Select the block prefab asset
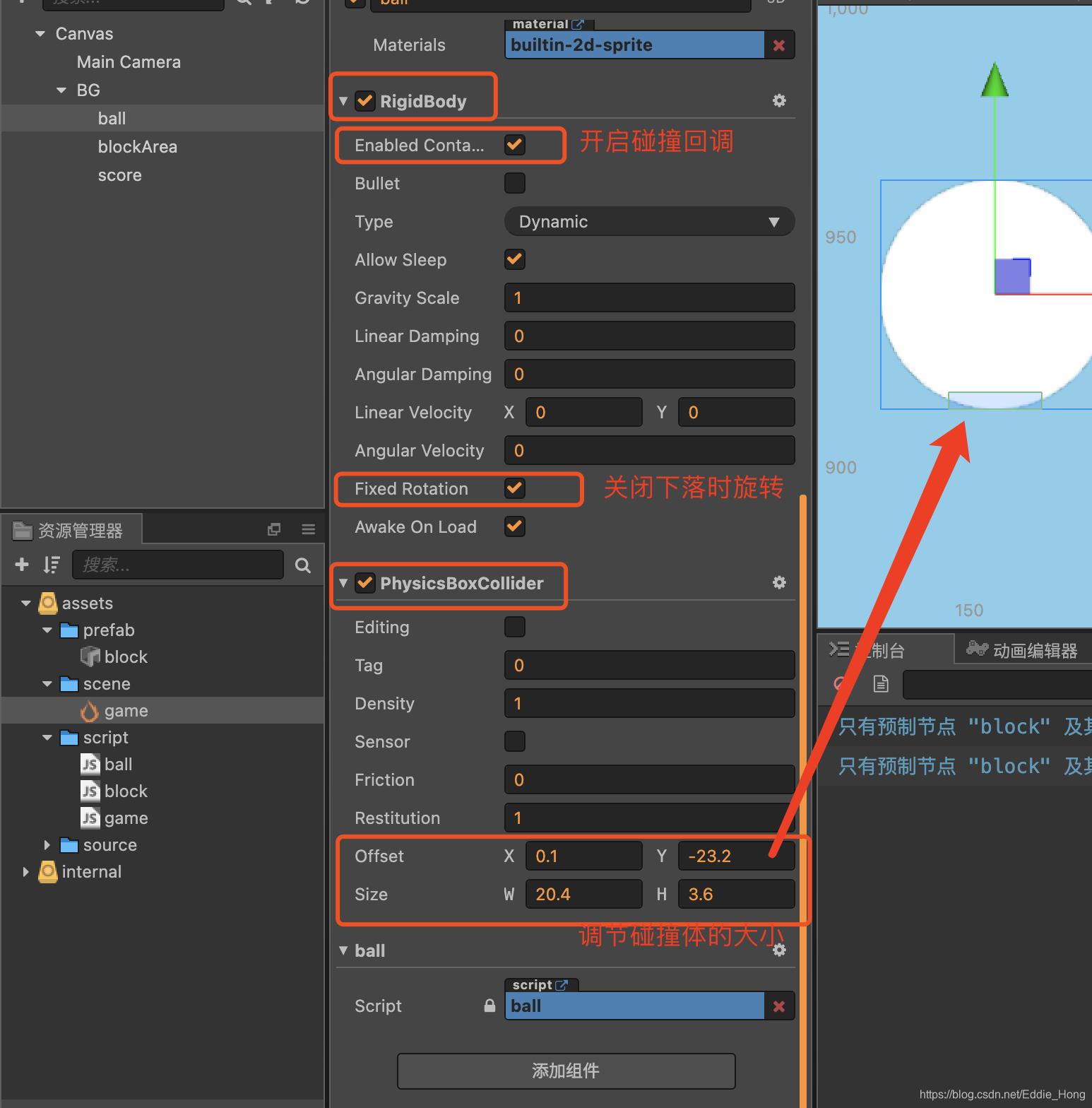This screenshot has height=1108, width=1092. point(114,657)
